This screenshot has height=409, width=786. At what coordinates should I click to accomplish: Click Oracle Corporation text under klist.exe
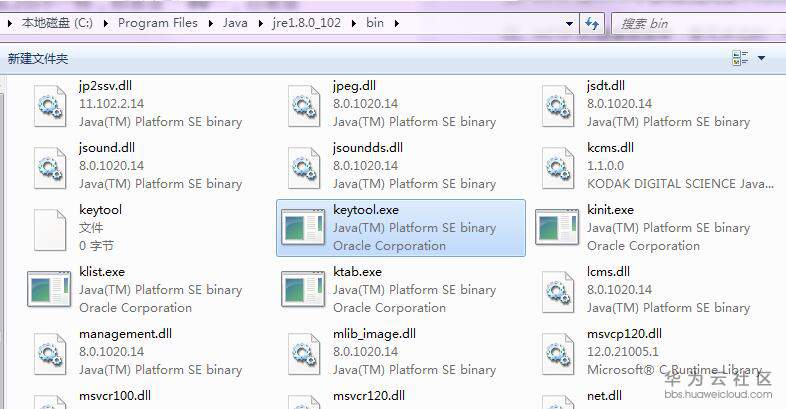point(135,308)
